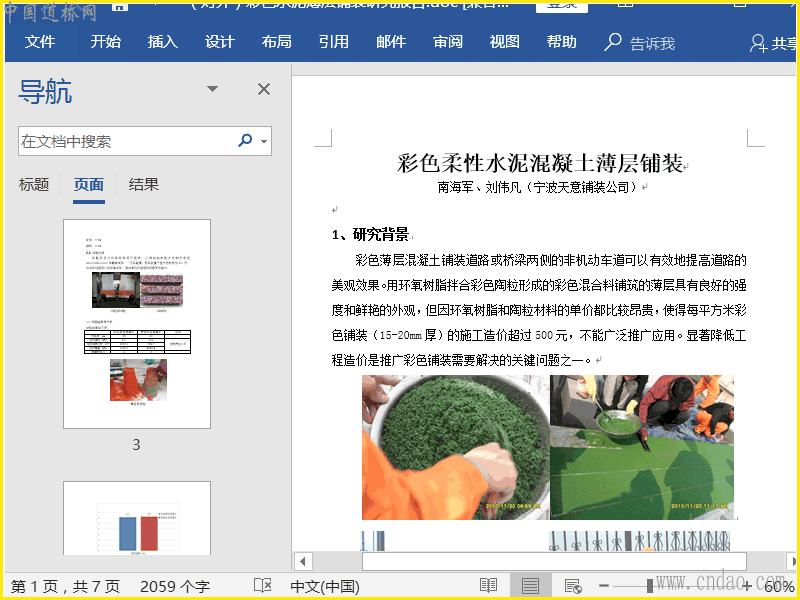The height and width of the screenshot is (600, 800).
Task: Click the 告诉我 search box
Action: 640,43
